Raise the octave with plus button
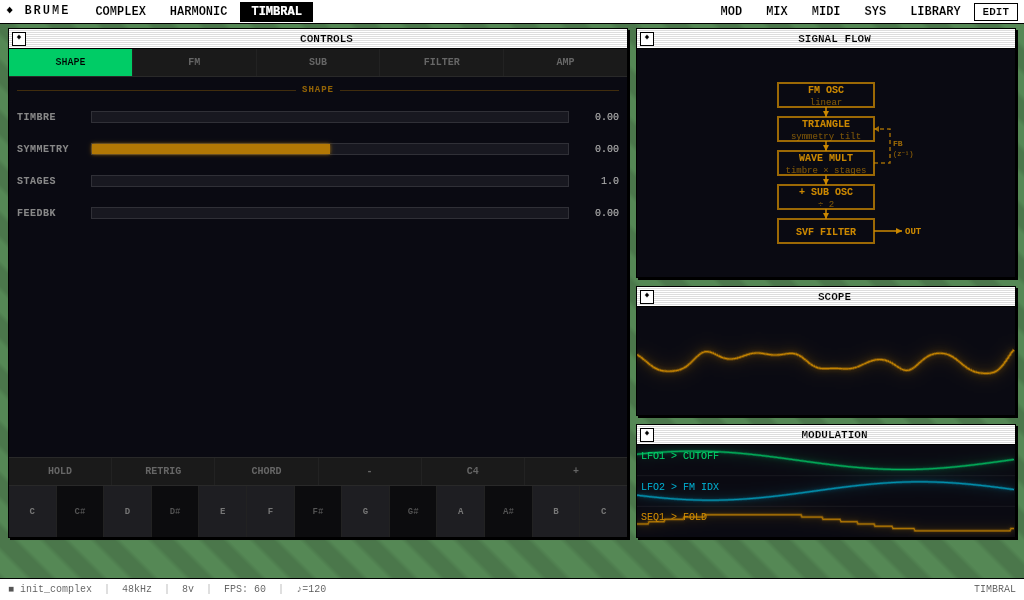This screenshot has width=1024, height=600. point(575,471)
